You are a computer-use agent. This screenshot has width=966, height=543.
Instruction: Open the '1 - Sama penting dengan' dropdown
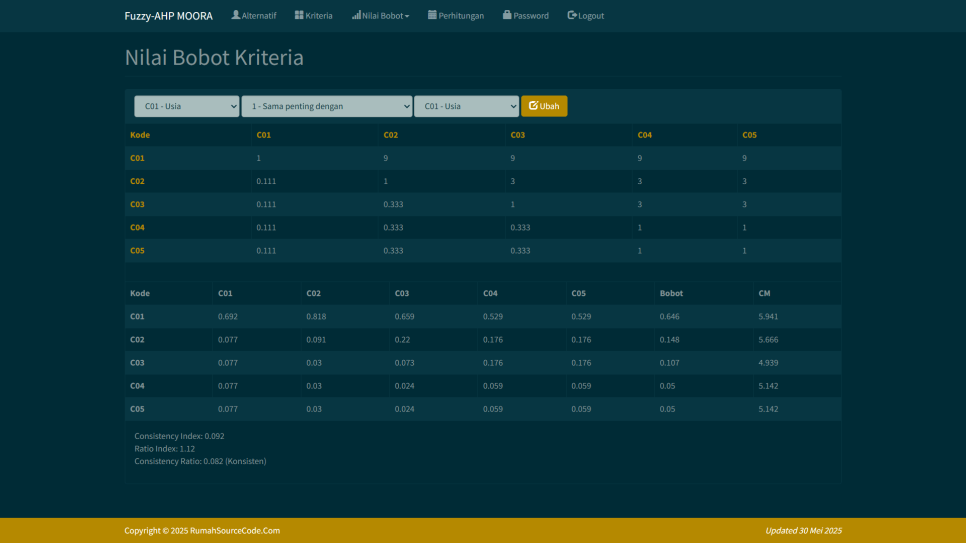pos(327,106)
